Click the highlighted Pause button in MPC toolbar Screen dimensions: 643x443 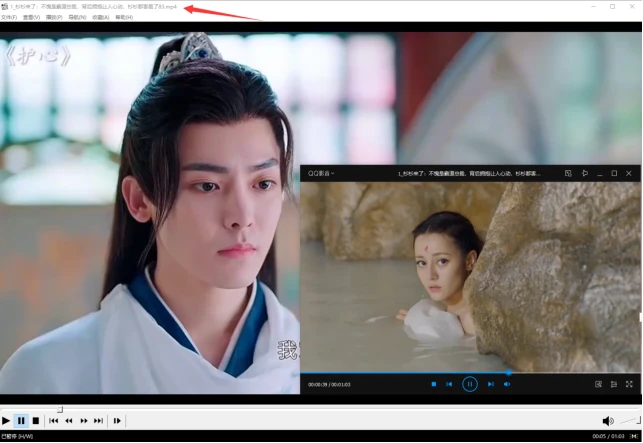coord(21,420)
